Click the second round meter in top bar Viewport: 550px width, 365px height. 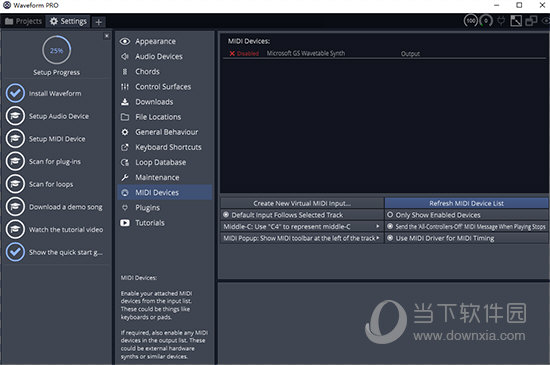(x=486, y=21)
